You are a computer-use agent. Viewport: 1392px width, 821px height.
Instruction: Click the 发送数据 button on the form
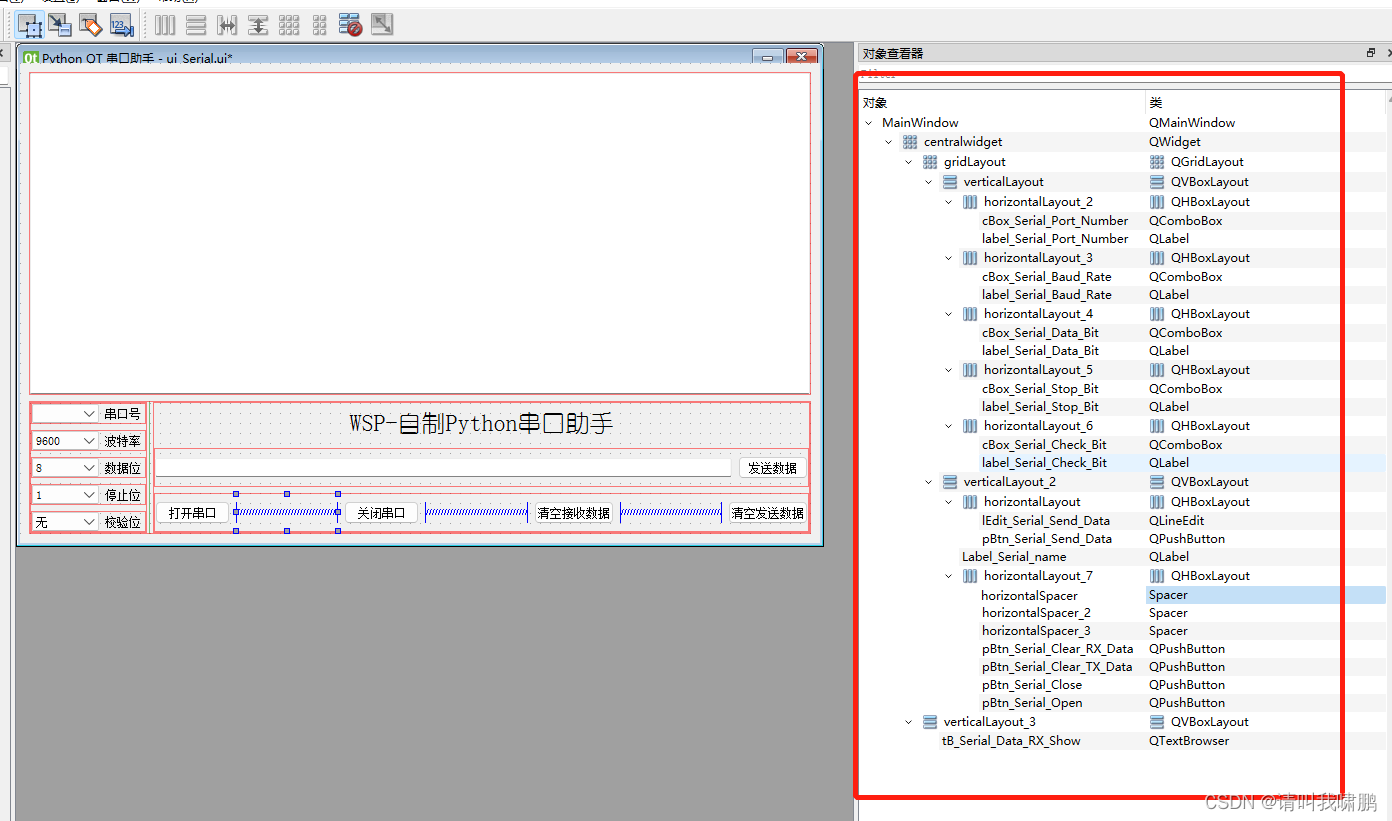[772, 468]
